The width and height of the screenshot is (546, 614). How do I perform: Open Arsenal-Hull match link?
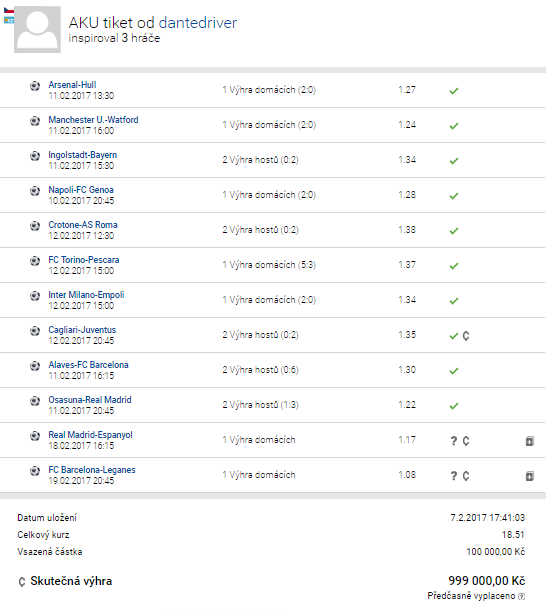click(x=72, y=85)
